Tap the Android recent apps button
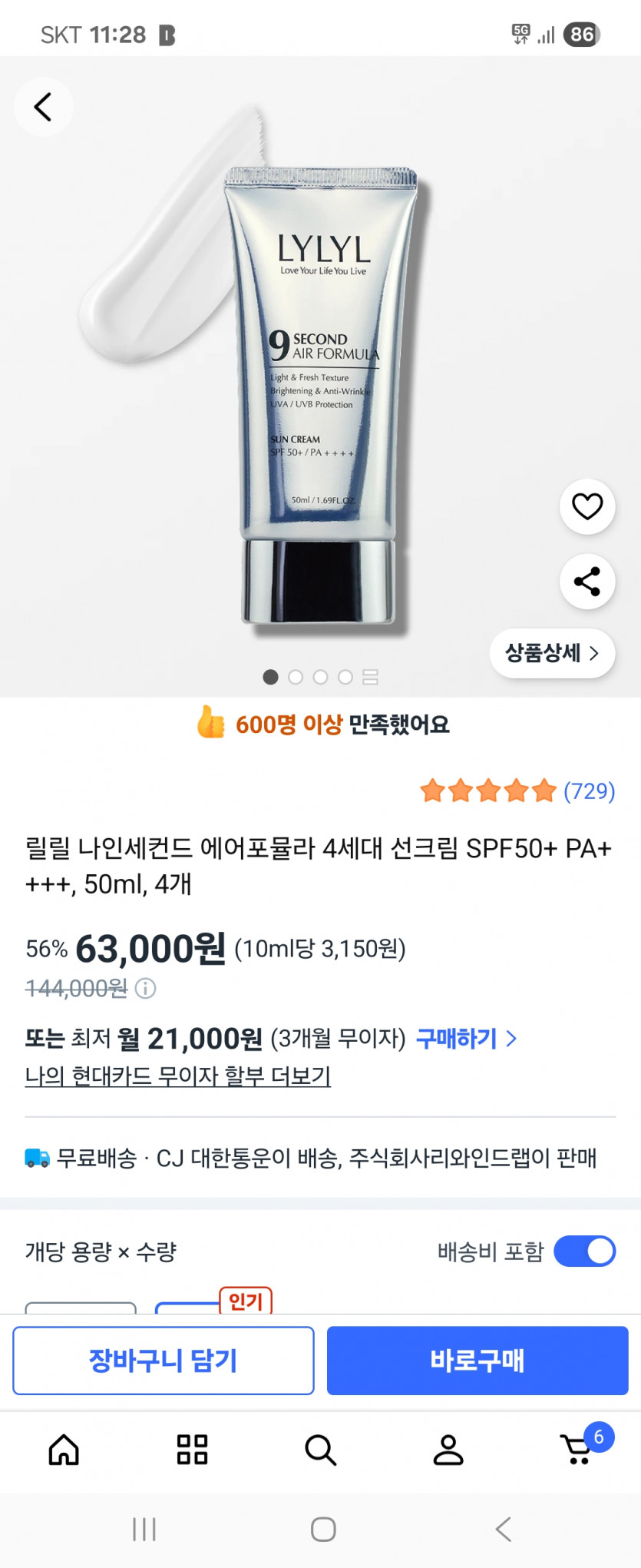 [x=144, y=1529]
